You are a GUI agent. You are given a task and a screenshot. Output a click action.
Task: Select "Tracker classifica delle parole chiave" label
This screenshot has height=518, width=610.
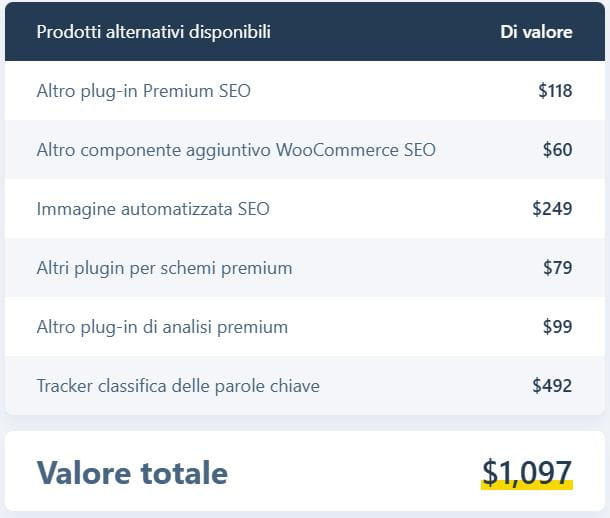[178, 385]
